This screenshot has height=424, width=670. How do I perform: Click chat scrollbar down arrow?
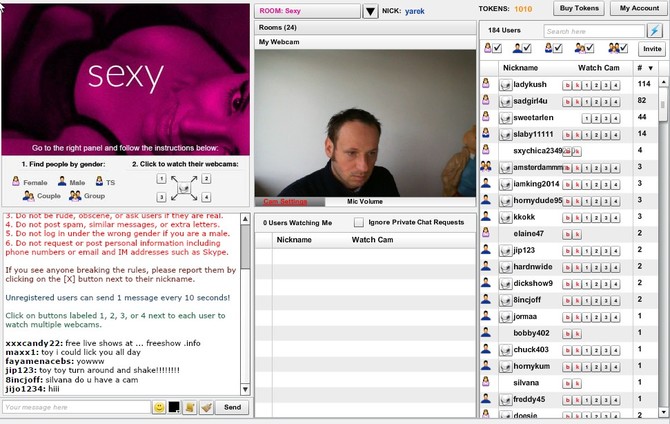[245, 389]
